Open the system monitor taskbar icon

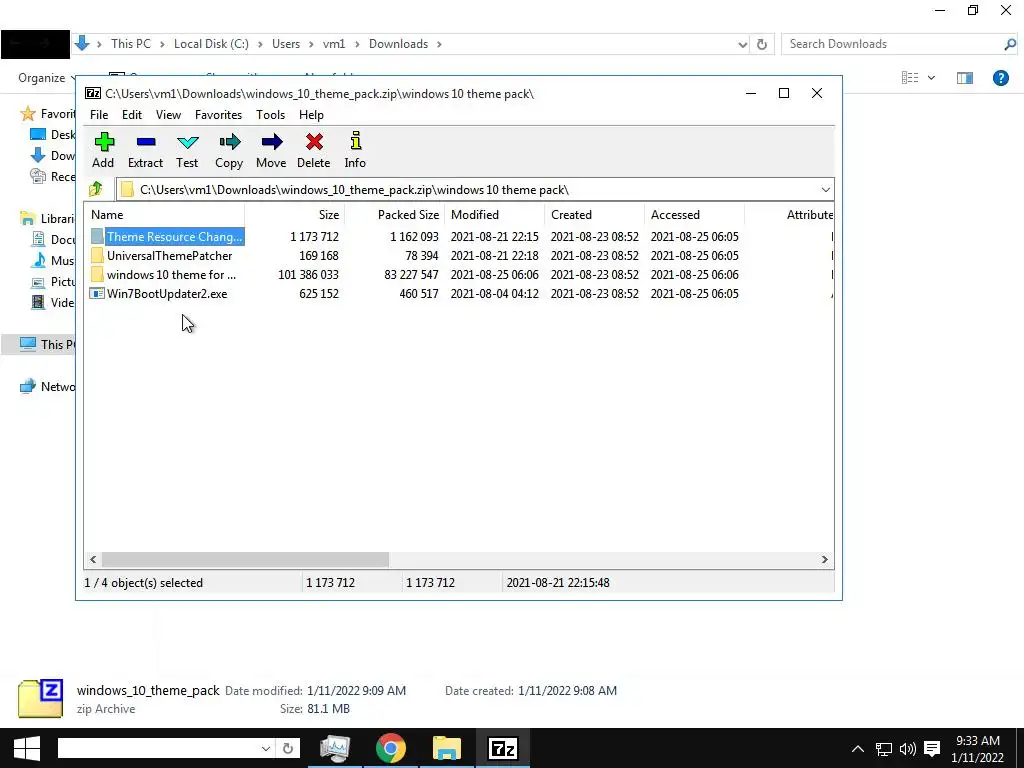pos(334,748)
